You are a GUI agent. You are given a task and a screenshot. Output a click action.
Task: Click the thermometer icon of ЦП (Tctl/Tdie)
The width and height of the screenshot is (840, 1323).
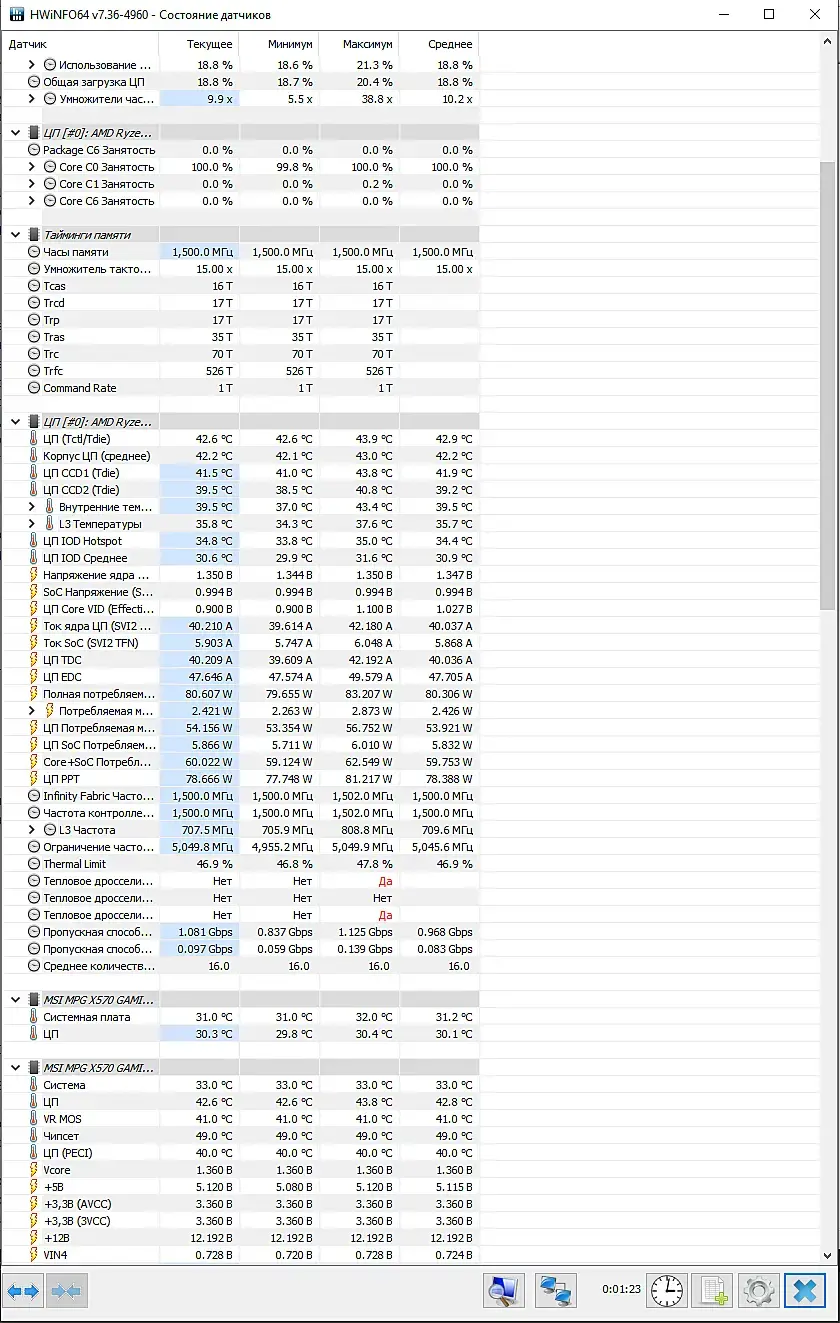point(34,439)
